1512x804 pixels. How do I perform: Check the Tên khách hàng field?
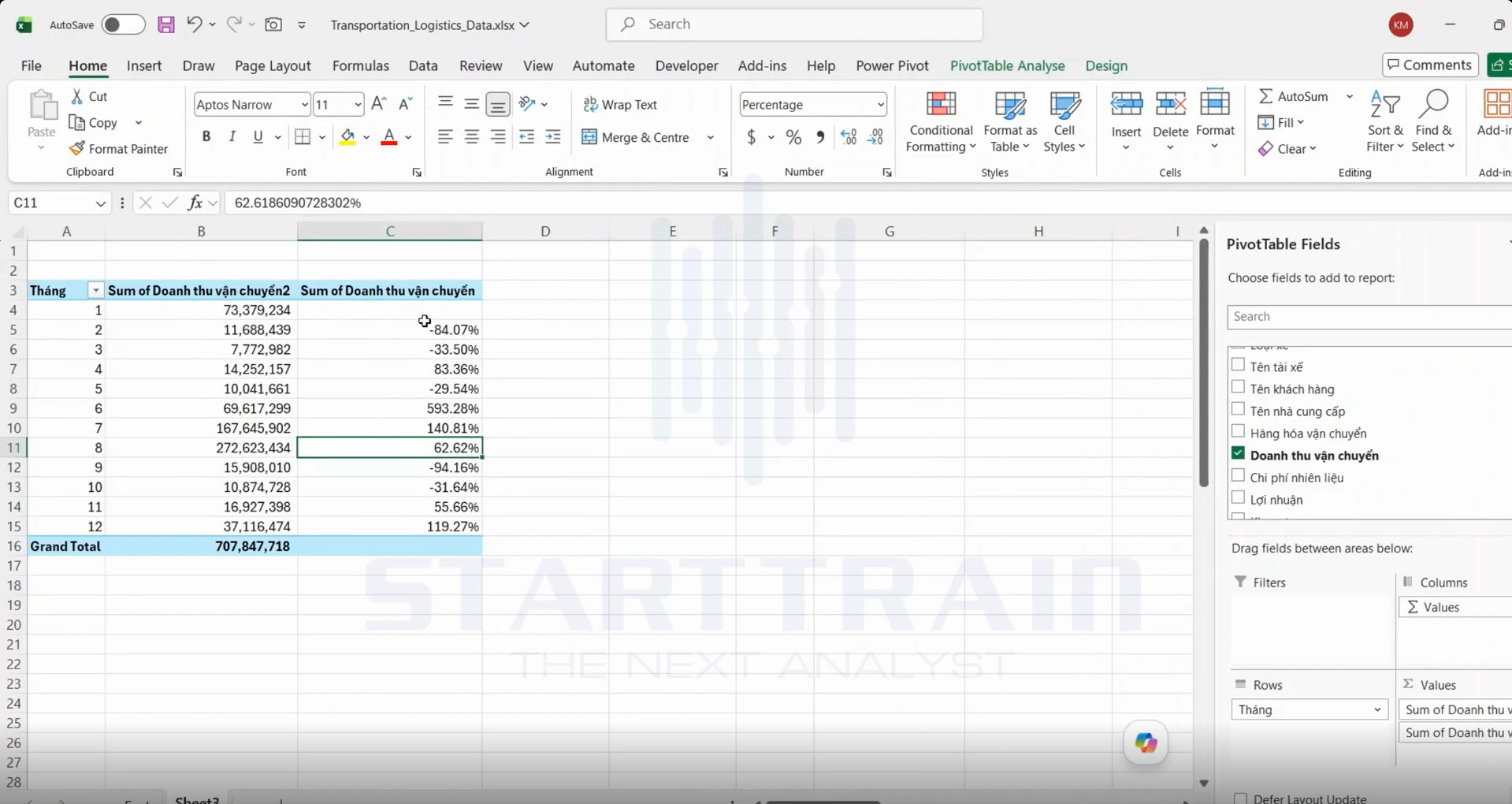[1238, 387]
